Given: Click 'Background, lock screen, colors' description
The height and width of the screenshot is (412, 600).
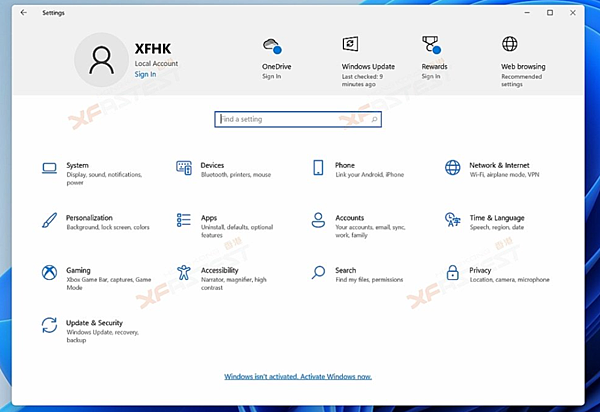Looking at the screenshot, I should coord(108,227).
